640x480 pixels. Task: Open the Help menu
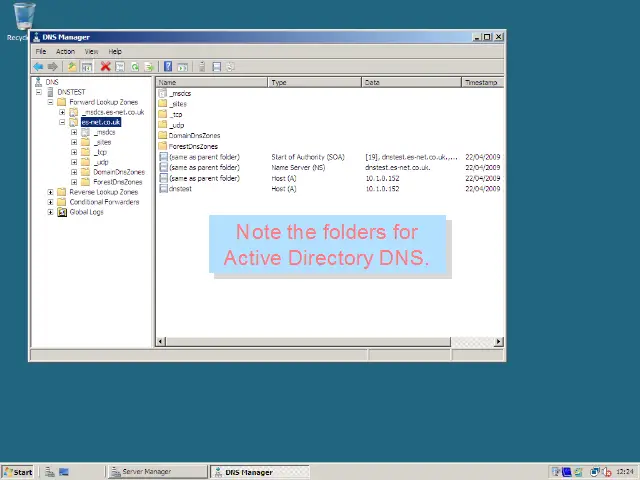tap(115, 51)
